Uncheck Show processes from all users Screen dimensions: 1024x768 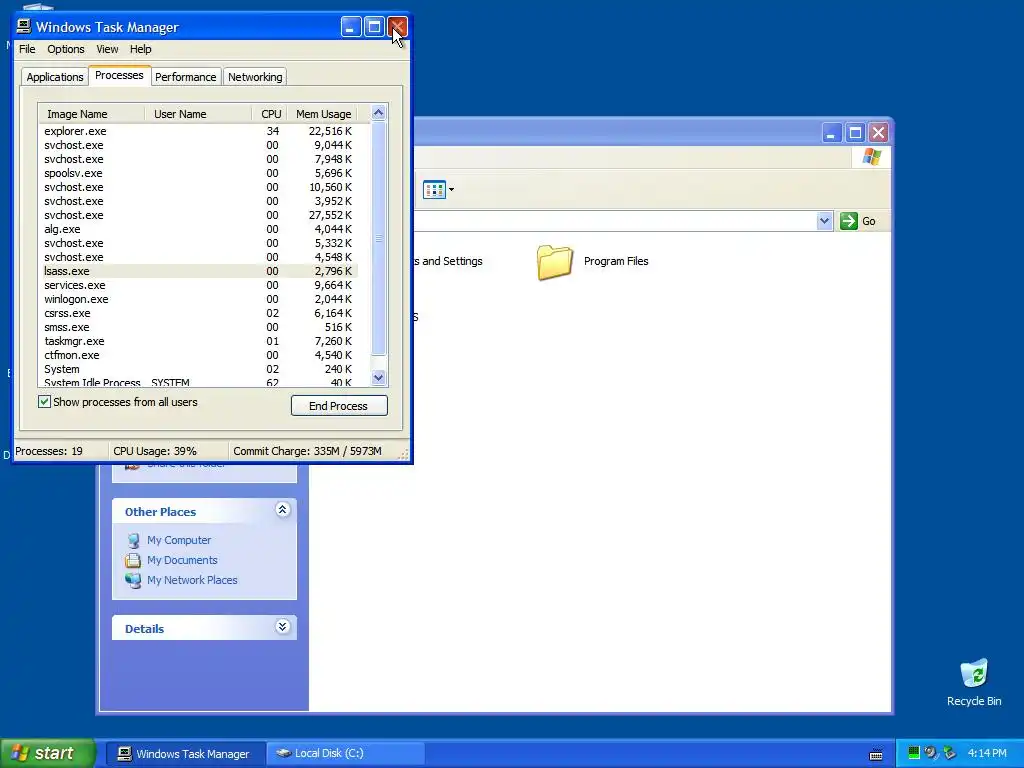point(44,402)
